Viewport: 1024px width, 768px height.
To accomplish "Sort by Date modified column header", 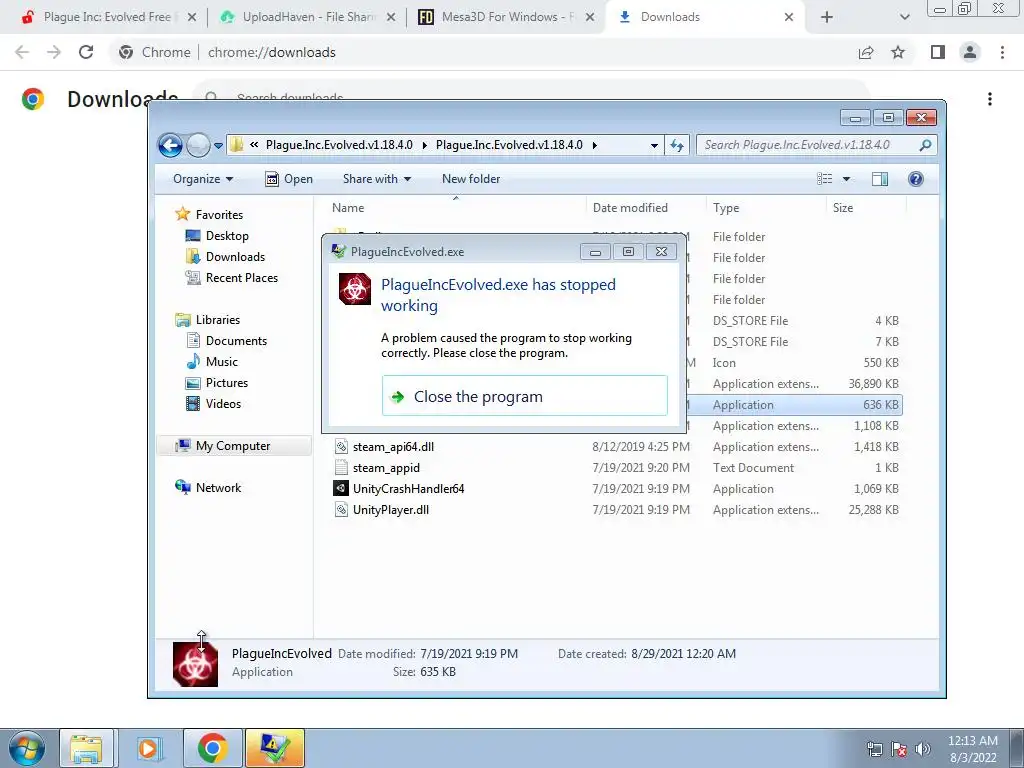I will (630, 208).
